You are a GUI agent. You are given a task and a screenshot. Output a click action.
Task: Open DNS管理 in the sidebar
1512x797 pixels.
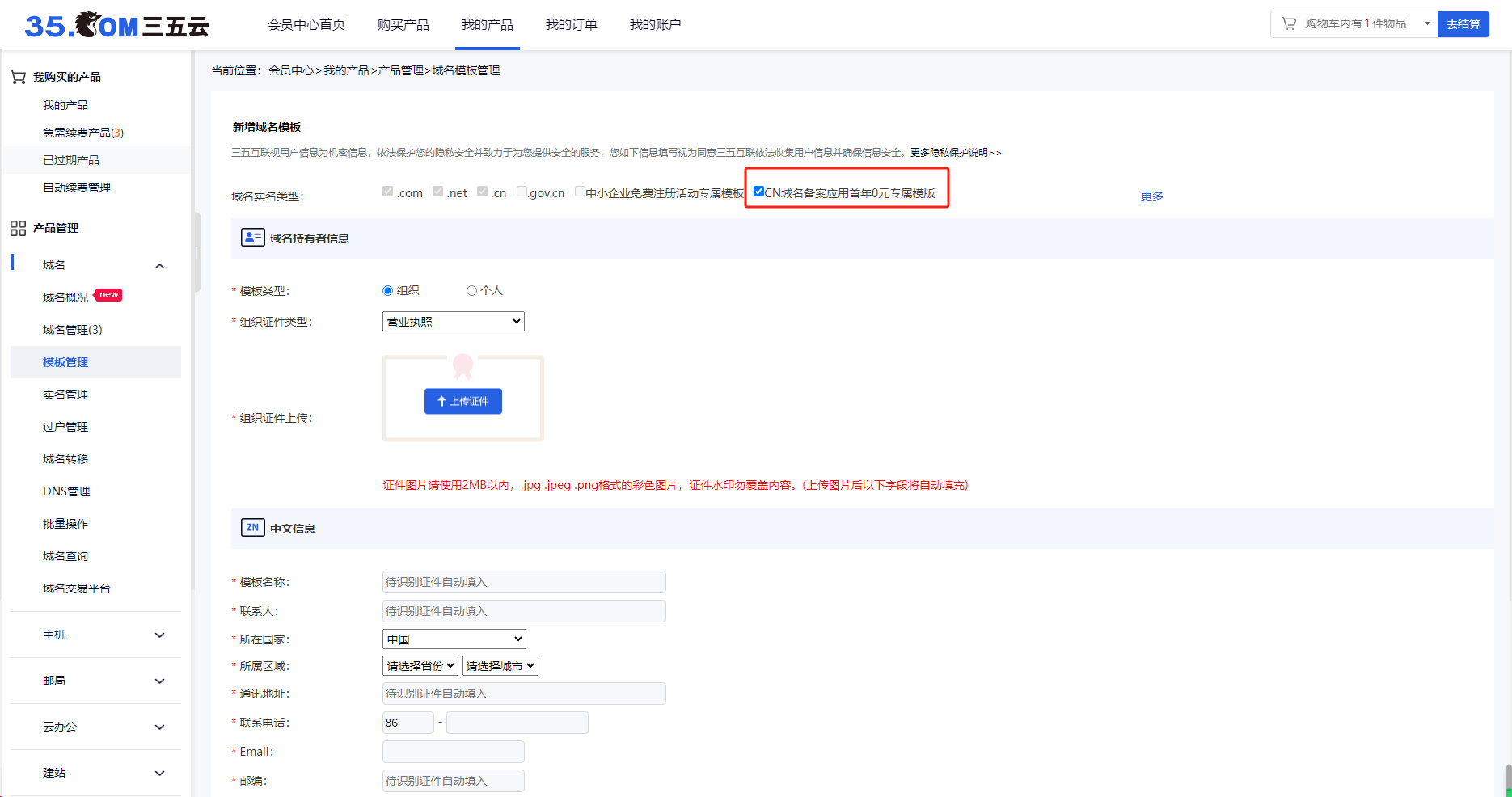point(66,491)
